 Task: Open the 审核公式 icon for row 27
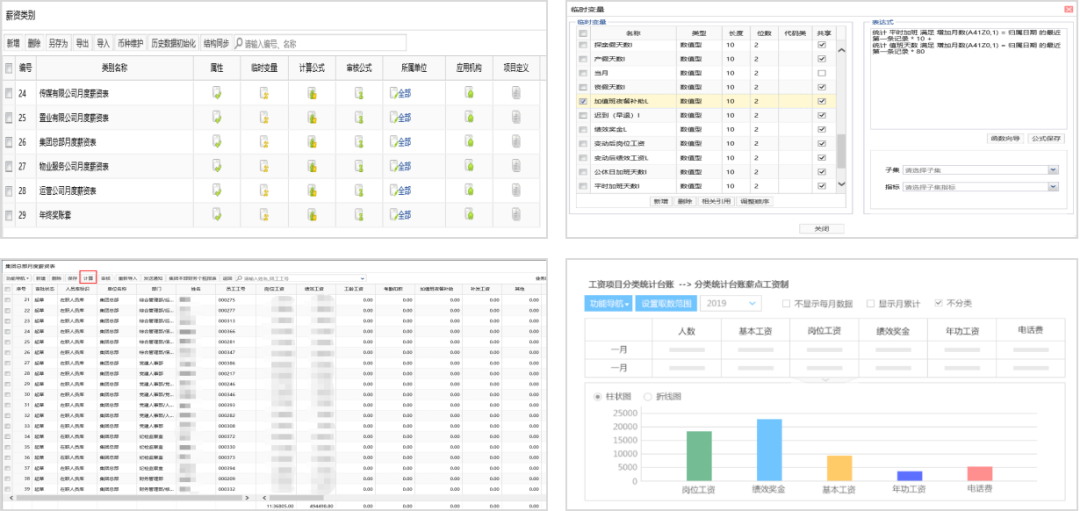pos(359,166)
